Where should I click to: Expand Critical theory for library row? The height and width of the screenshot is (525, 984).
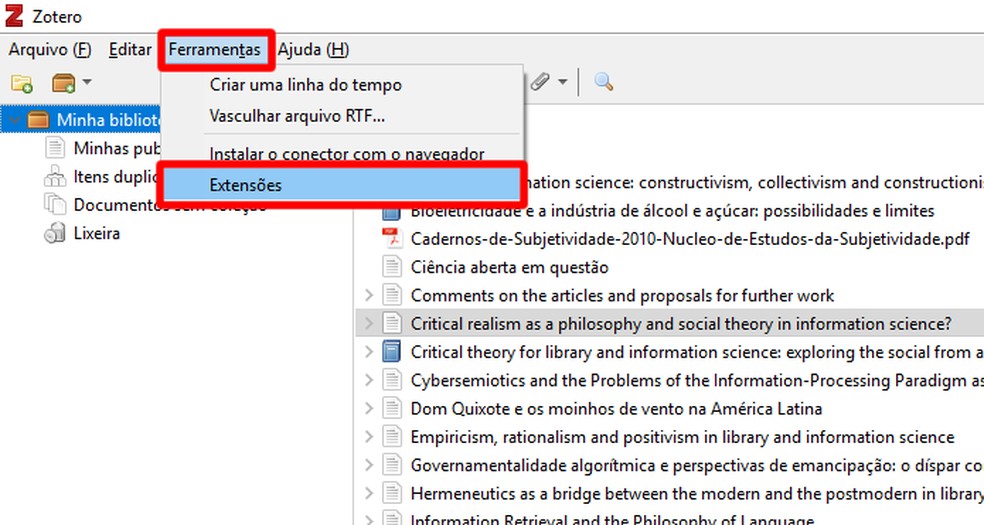tap(369, 352)
